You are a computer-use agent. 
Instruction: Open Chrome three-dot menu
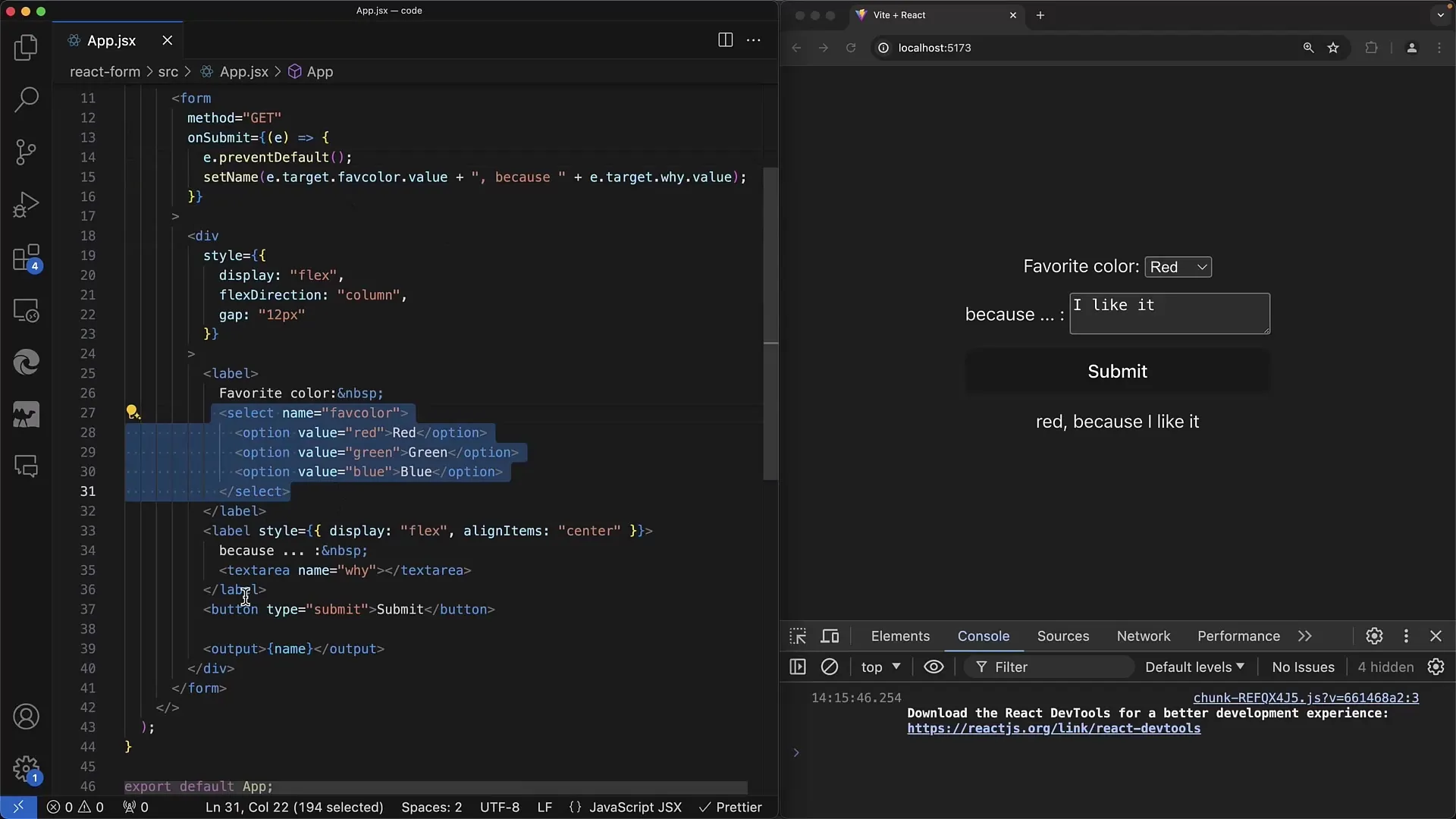click(1439, 48)
